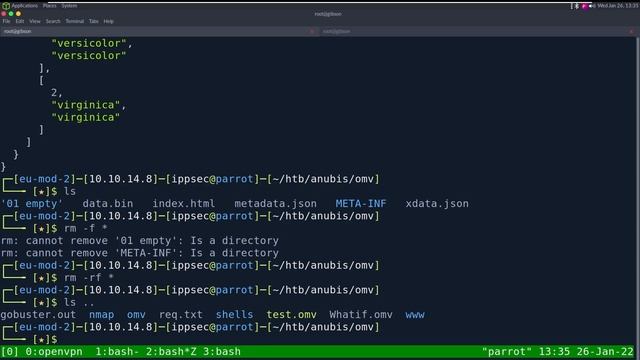Click the yellow window button
640x360 pixels.
click(18, 14)
